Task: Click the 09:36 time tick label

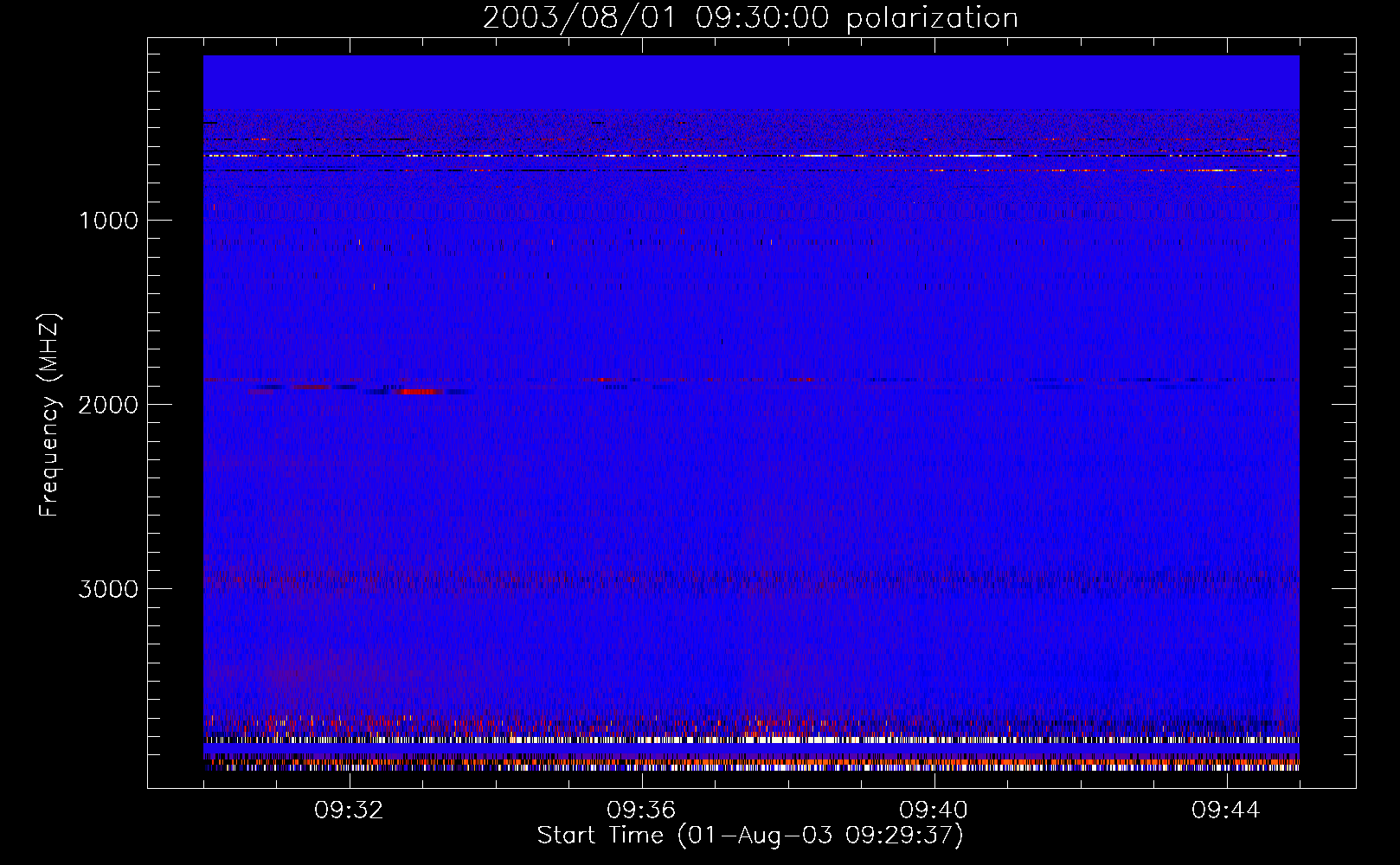Action: click(641, 811)
